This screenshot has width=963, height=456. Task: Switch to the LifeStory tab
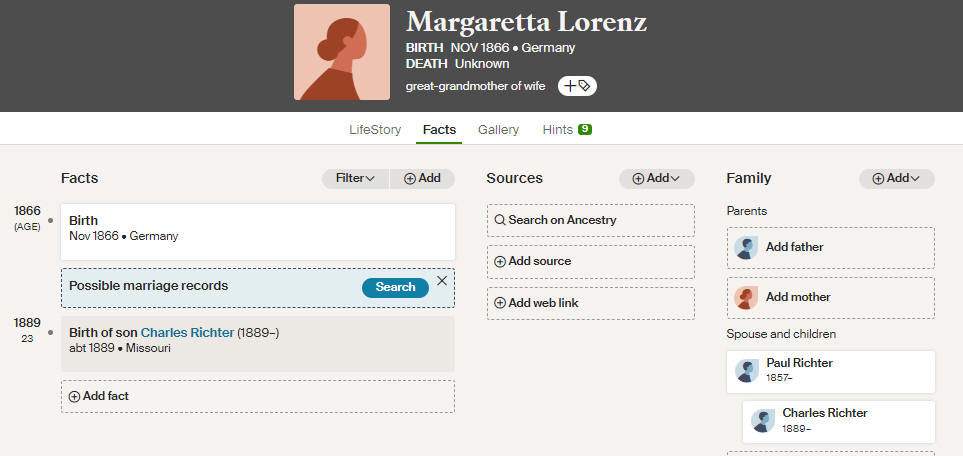pos(375,130)
